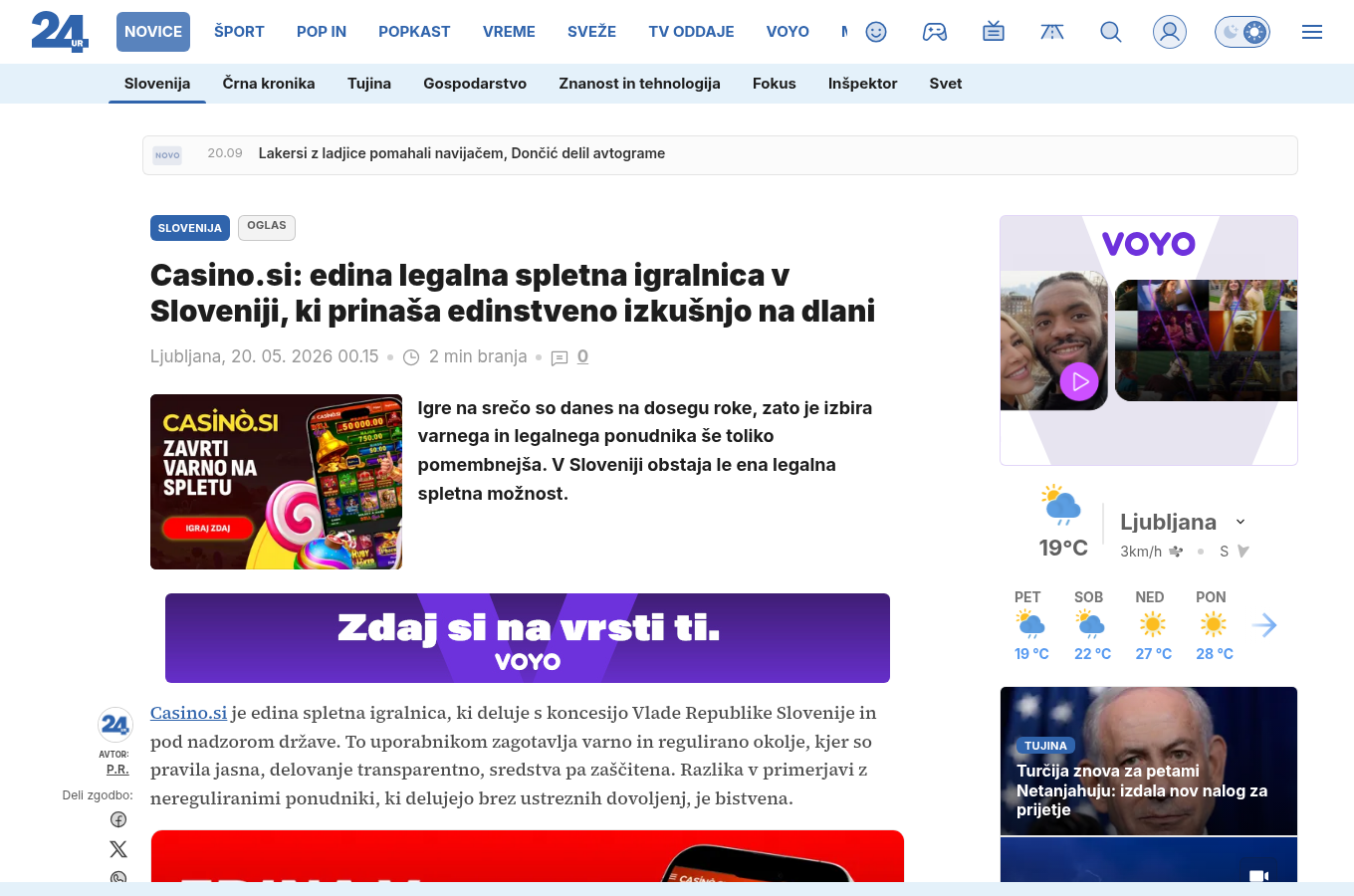Image resolution: width=1354 pixels, height=896 pixels.
Task: Click the OGLAS label badge
Action: coord(267,227)
